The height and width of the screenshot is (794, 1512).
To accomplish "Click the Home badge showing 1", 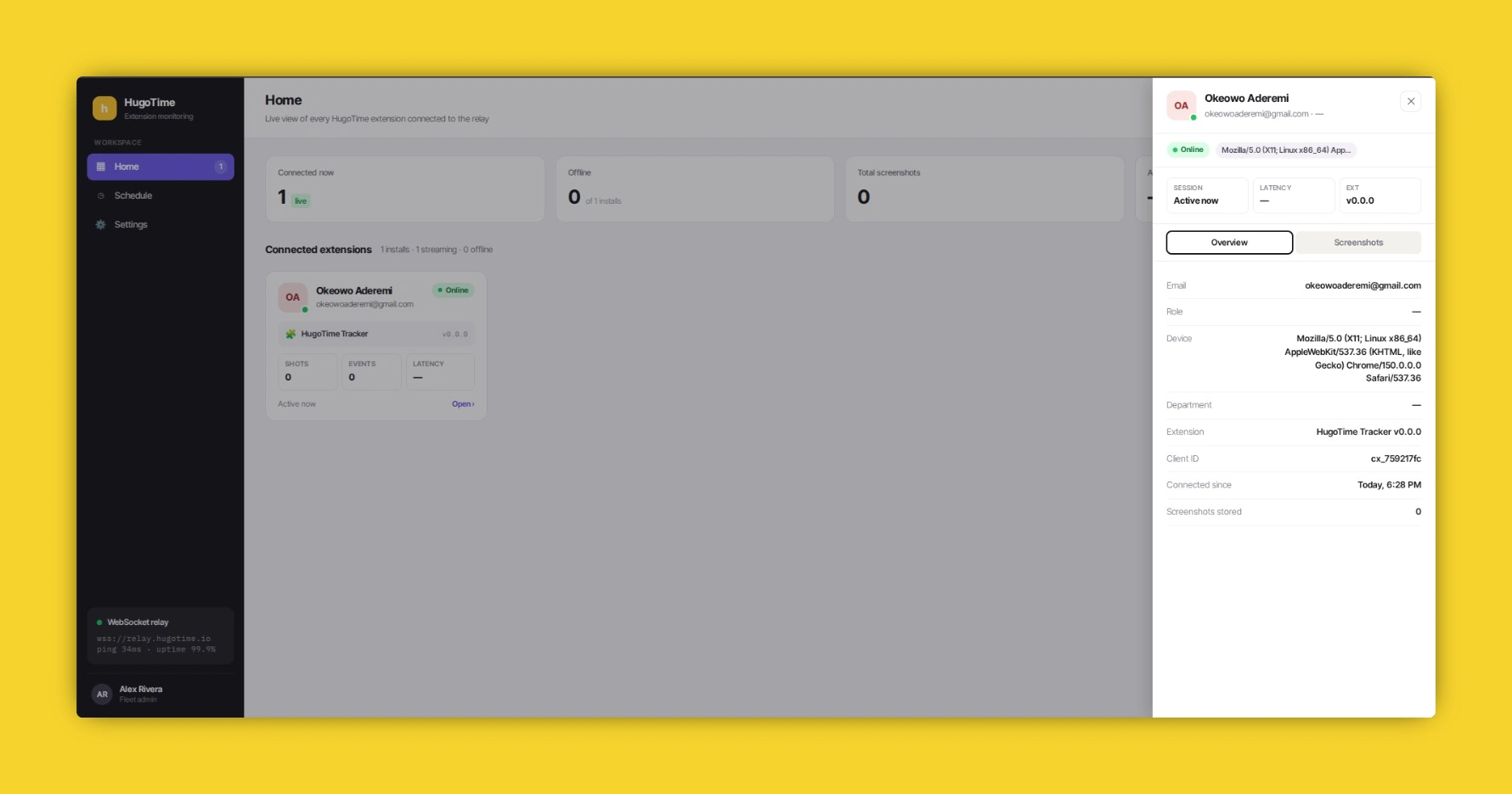I will pyautogui.click(x=221, y=166).
